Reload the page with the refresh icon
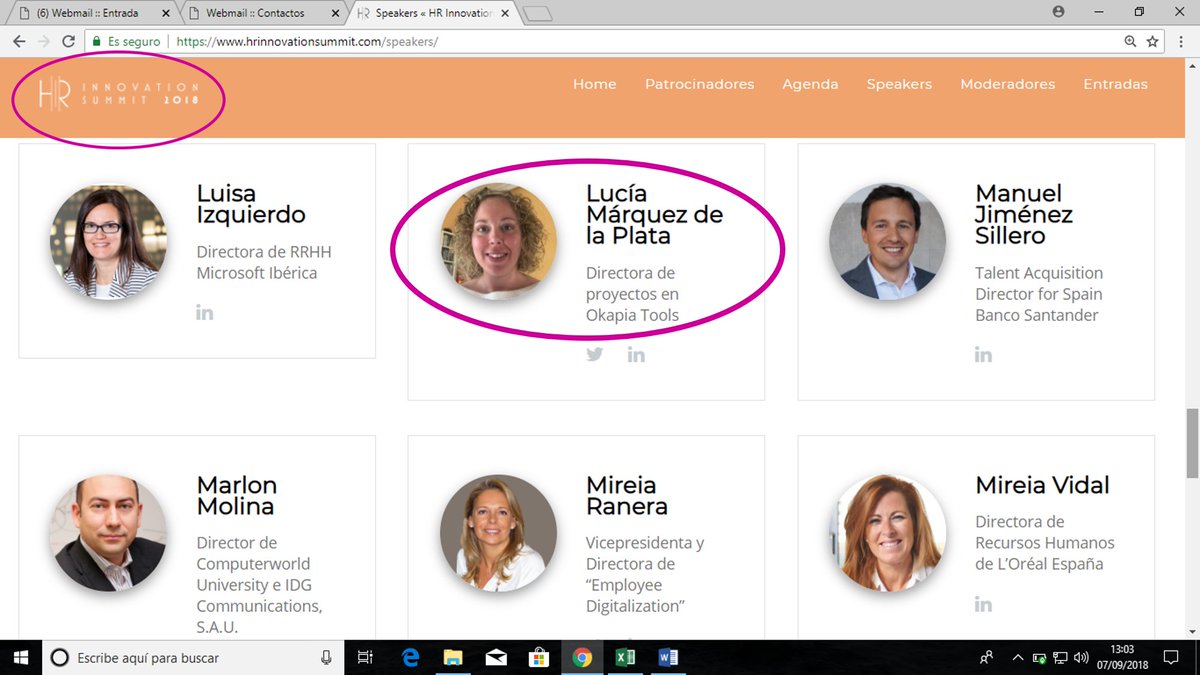1200x675 pixels. click(x=68, y=42)
